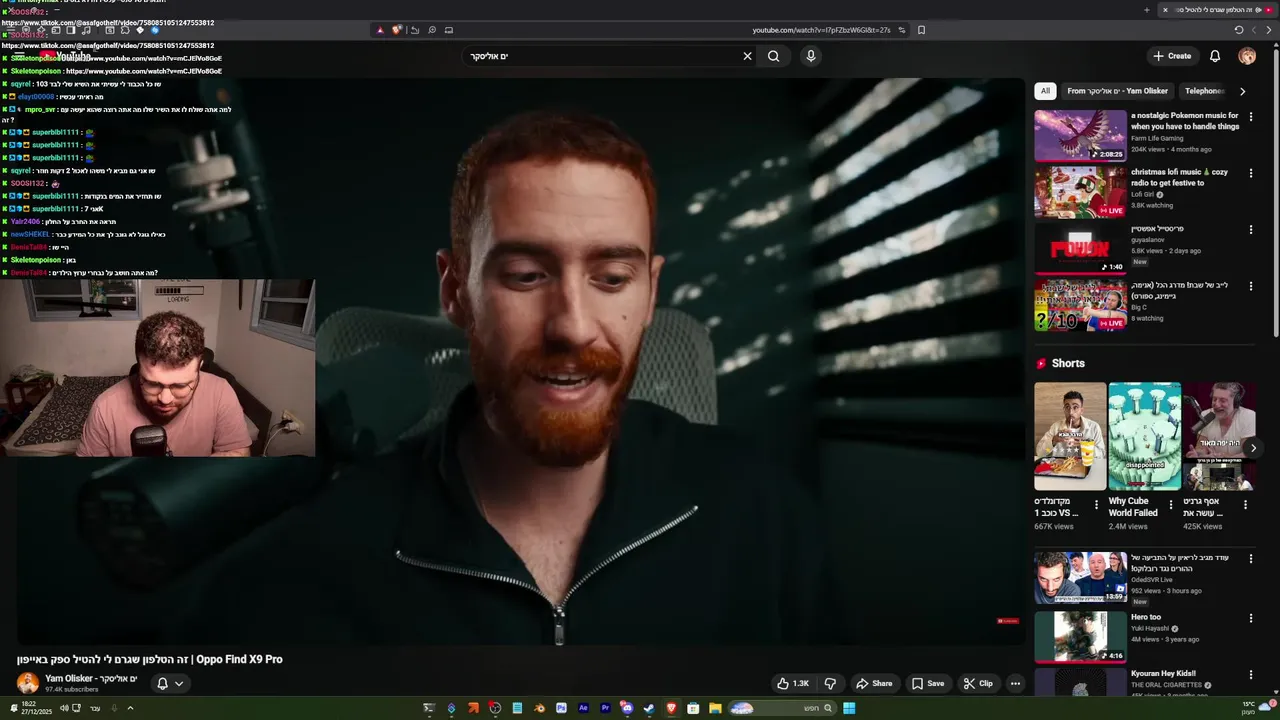Open YouTube notifications bell
1280x720 pixels.
[x=1215, y=56]
